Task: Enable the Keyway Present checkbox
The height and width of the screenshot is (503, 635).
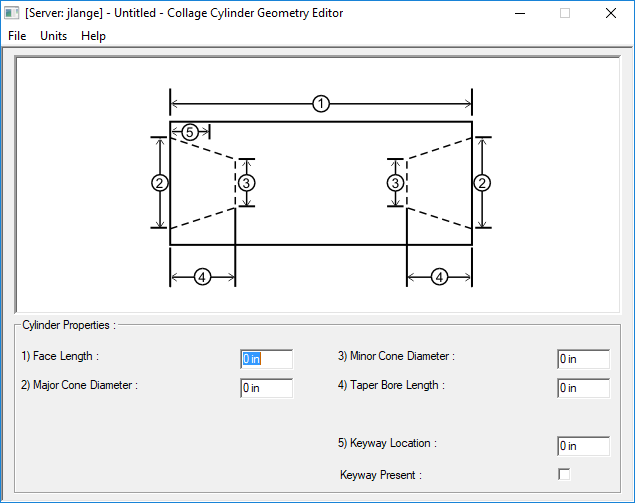Action: [564, 474]
